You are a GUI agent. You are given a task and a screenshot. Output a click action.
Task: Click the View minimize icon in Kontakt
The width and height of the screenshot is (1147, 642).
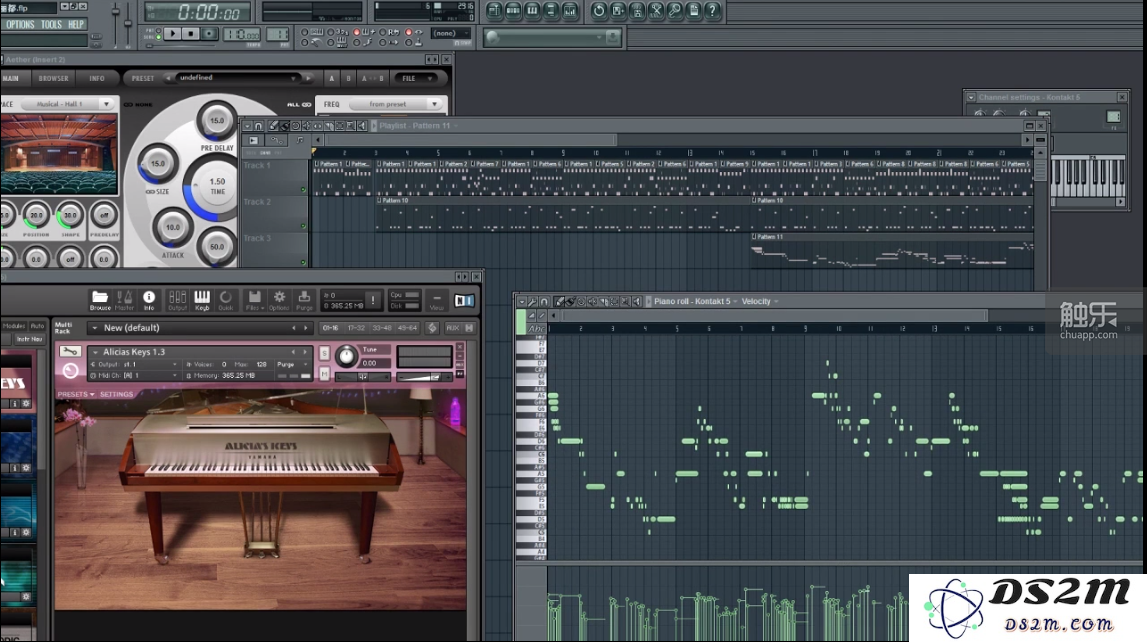[437, 300]
